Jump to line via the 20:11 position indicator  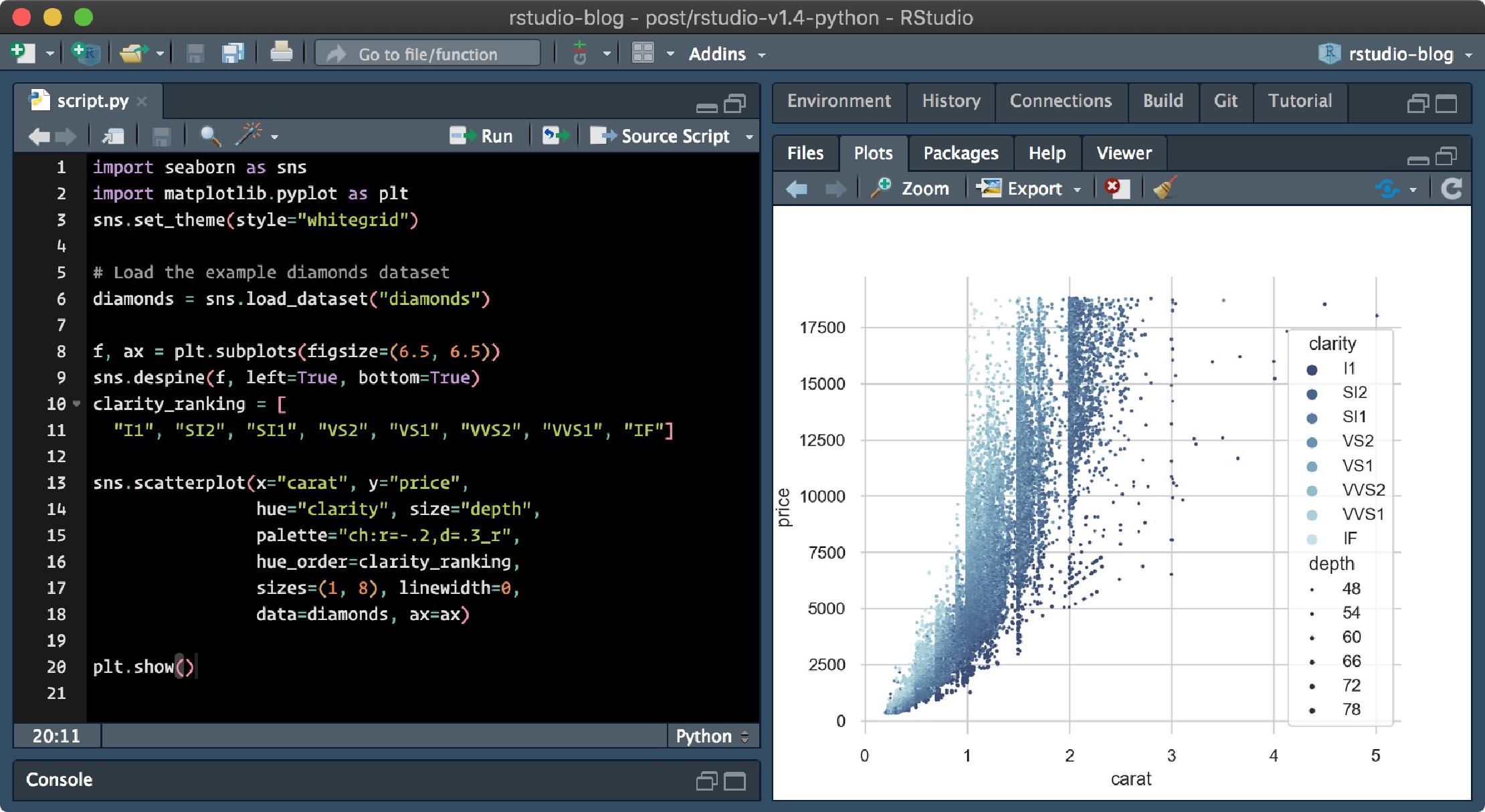tap(56, 736)
